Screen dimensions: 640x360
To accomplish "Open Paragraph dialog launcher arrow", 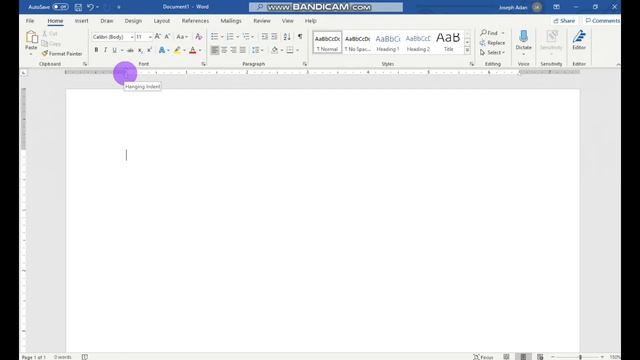I will point(304,64).
